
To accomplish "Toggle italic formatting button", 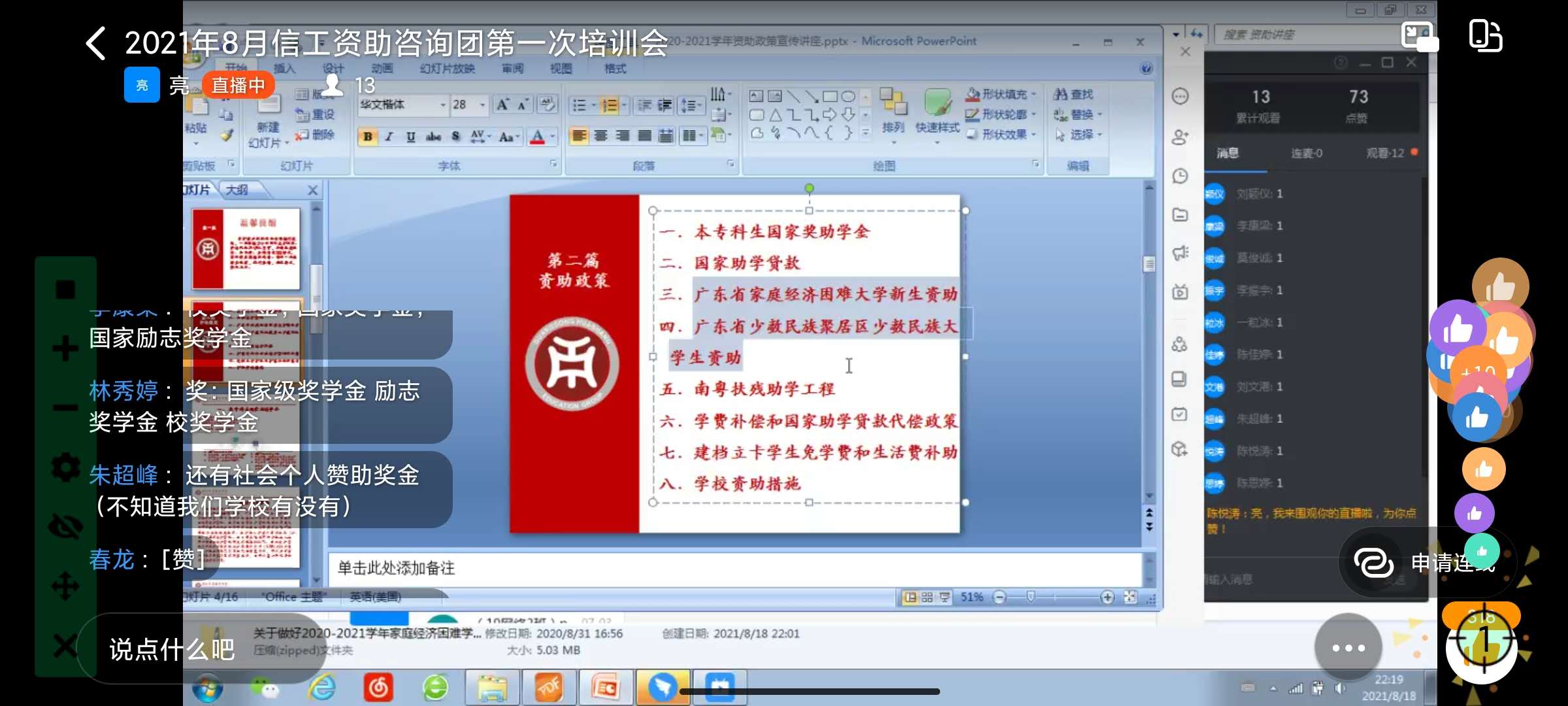I will tap(389, 137).
